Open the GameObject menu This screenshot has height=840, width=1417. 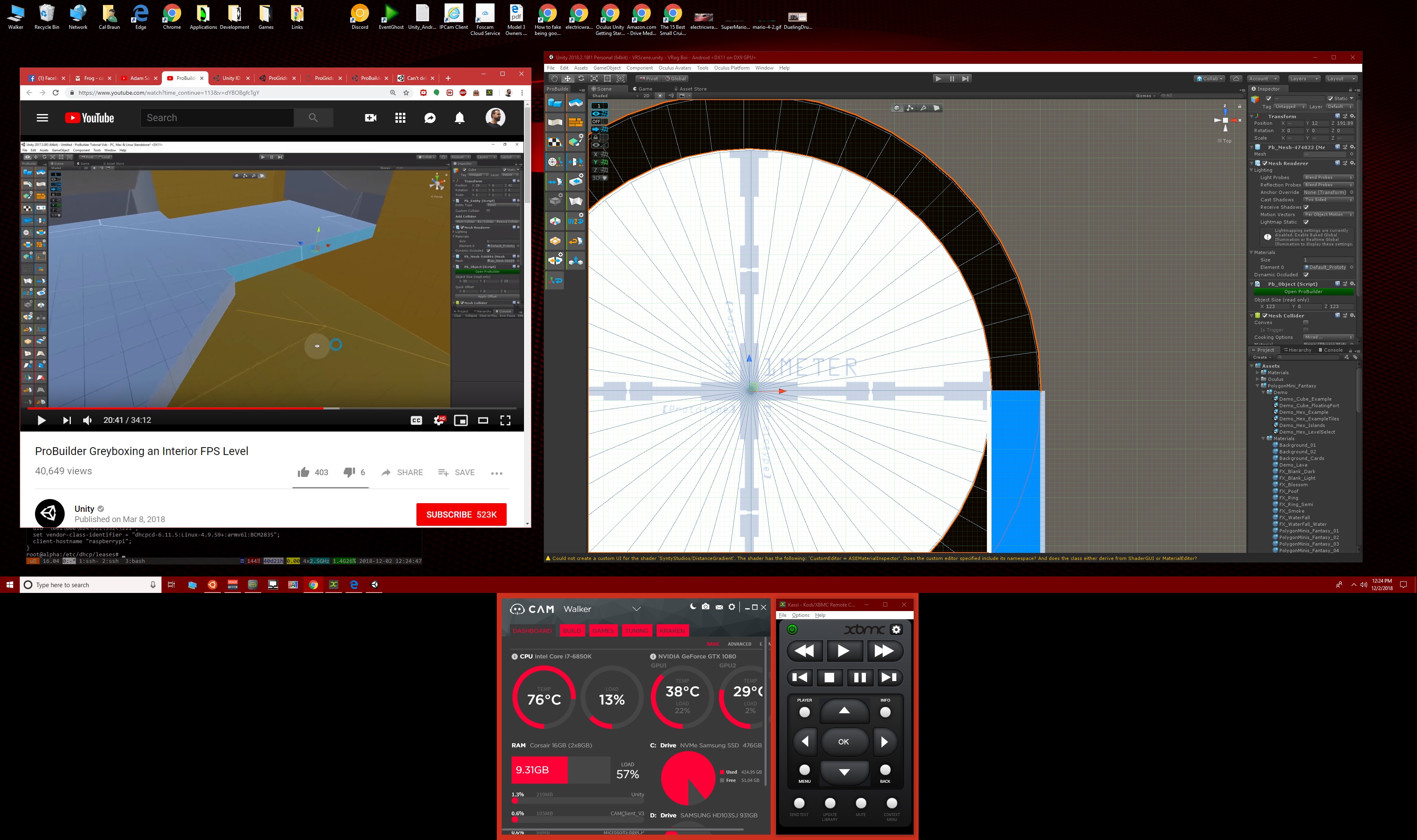pos(606,68)
